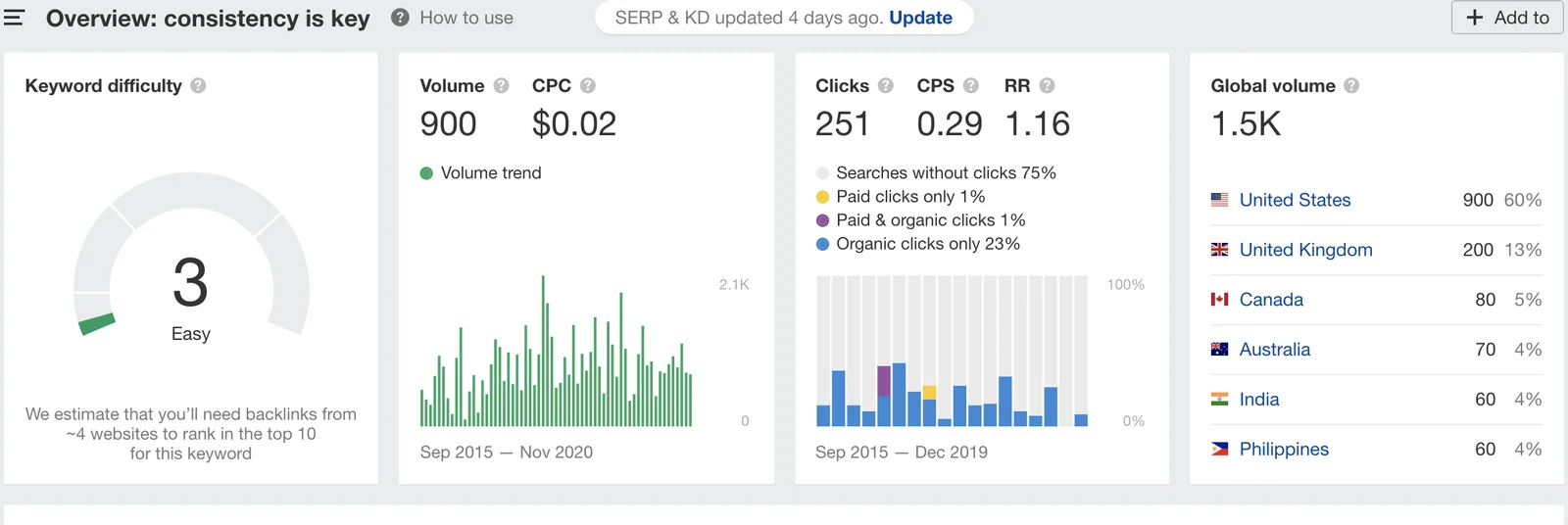Open the Keyword difficulty help icon

[x=198, y=85]
